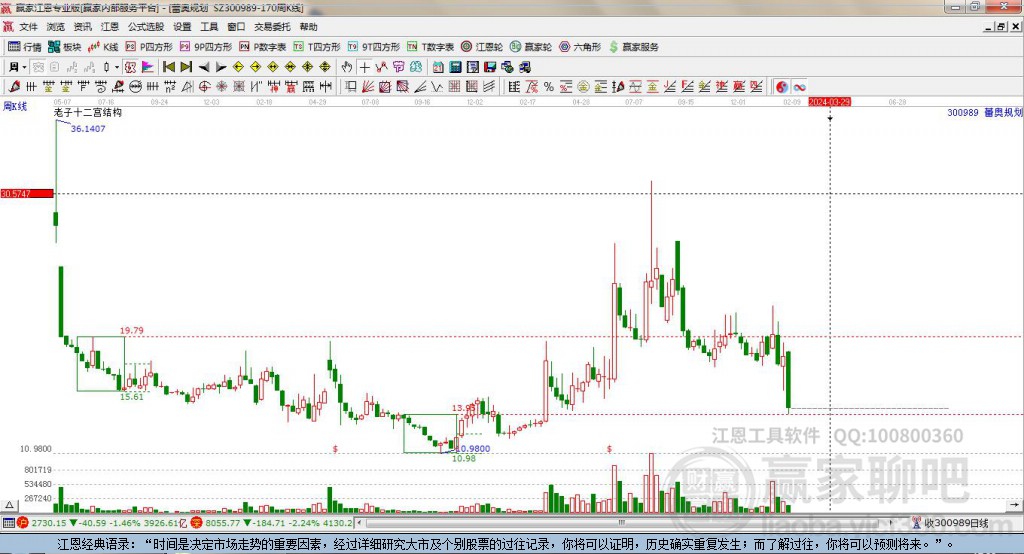The width and height of the screenshot is (1024, 554).
Task: Open the calculator icon in toolbar
Action: [454, 67]
